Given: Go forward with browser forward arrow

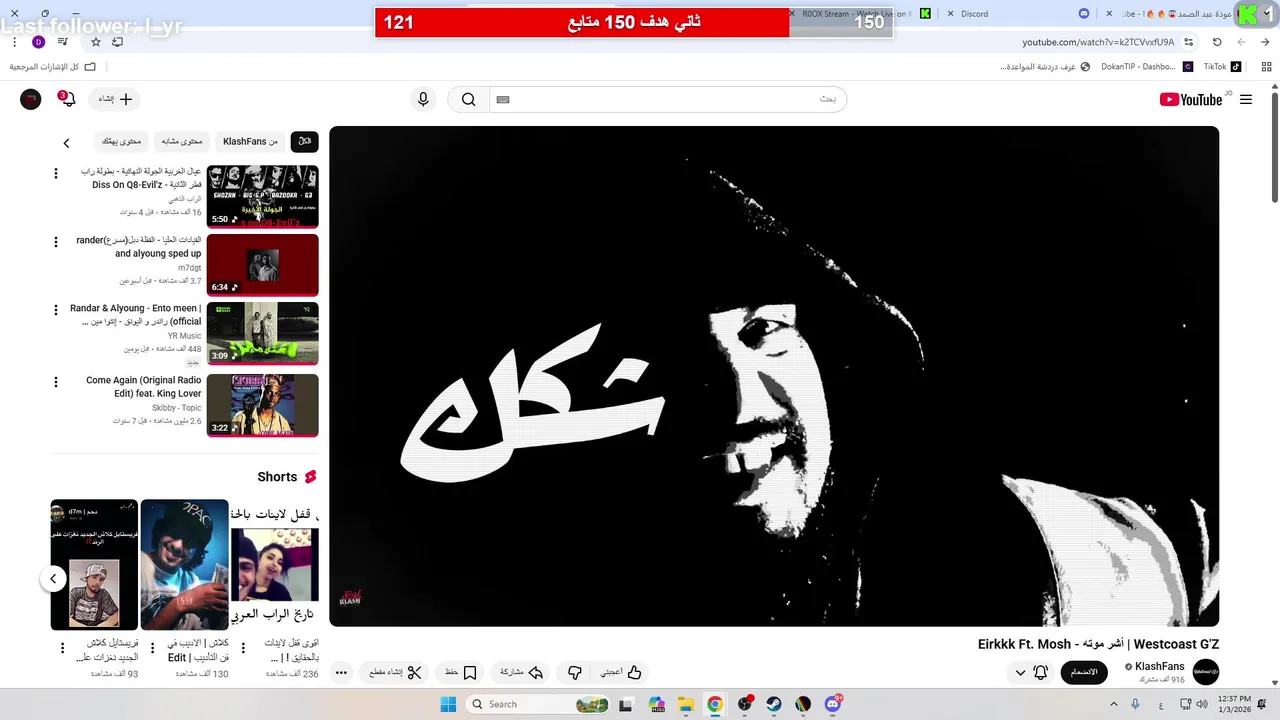Looking at the screenshot, I should pyautogui.click(x=1241, y=42).
